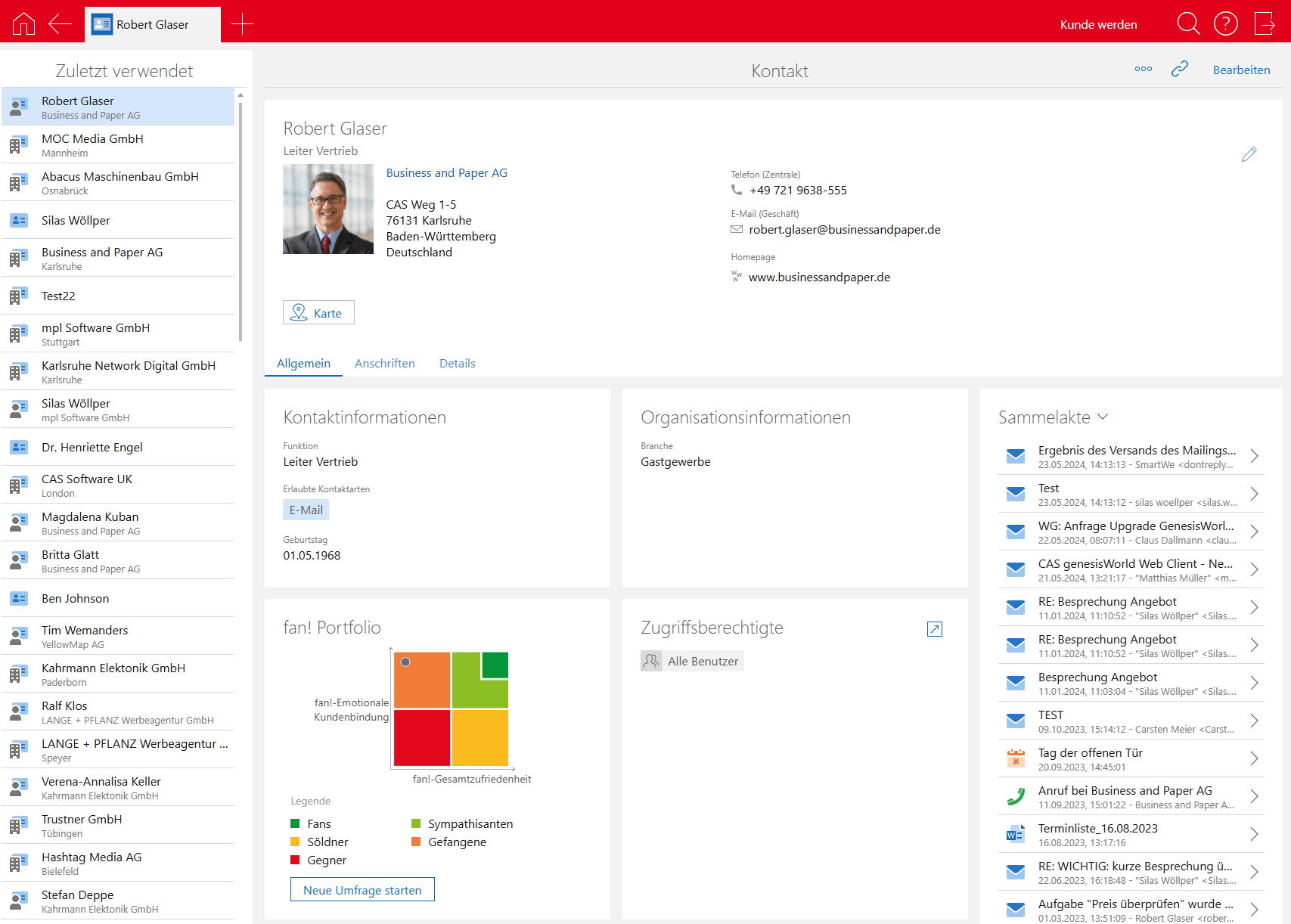Open chevron for TEST entry from Carsten Meier
The height and width of the screenshot is (924, 1291).
(1254, 721)
